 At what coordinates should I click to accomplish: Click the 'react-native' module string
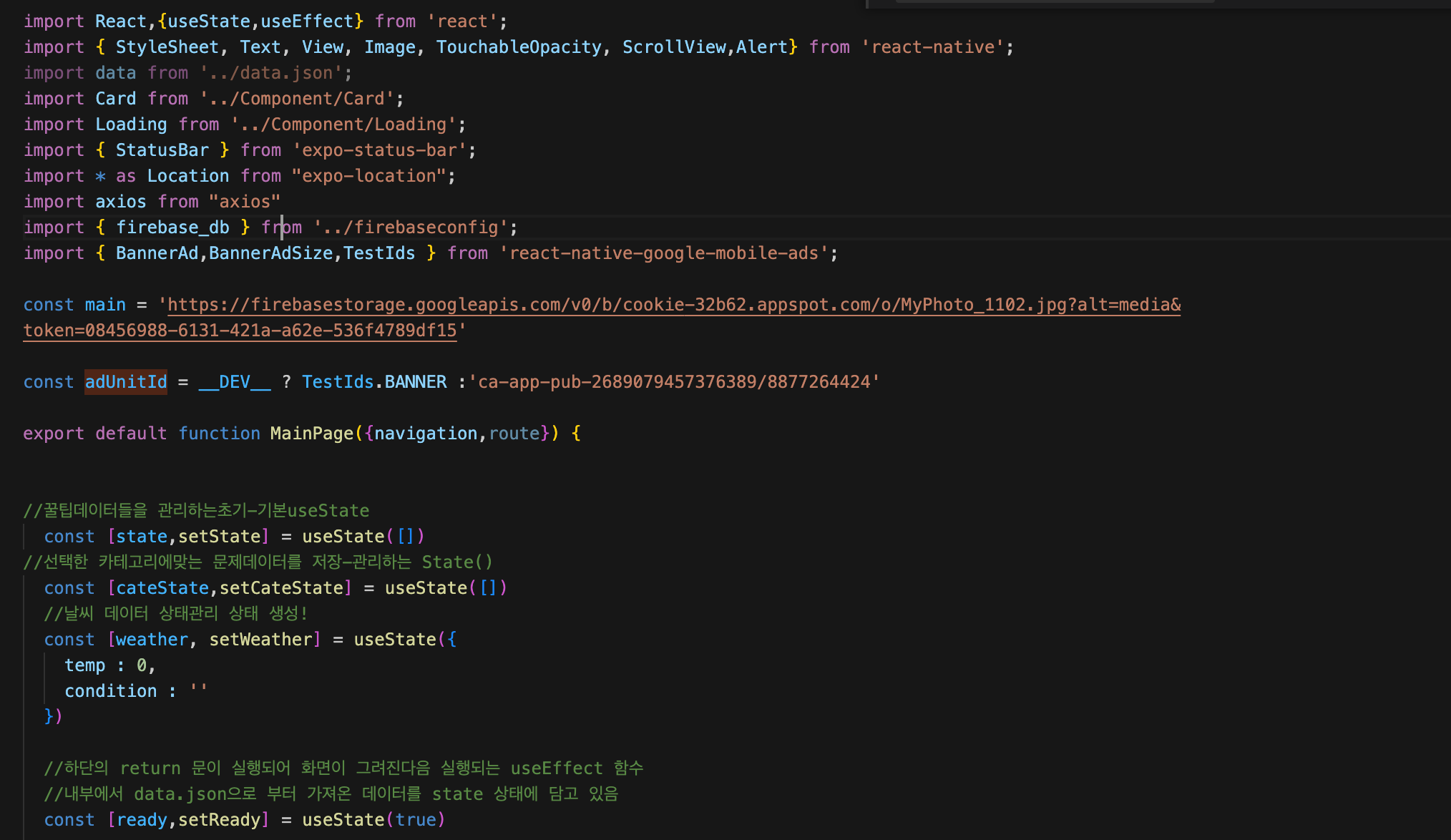pyautogui.click(x=933, y=47)
